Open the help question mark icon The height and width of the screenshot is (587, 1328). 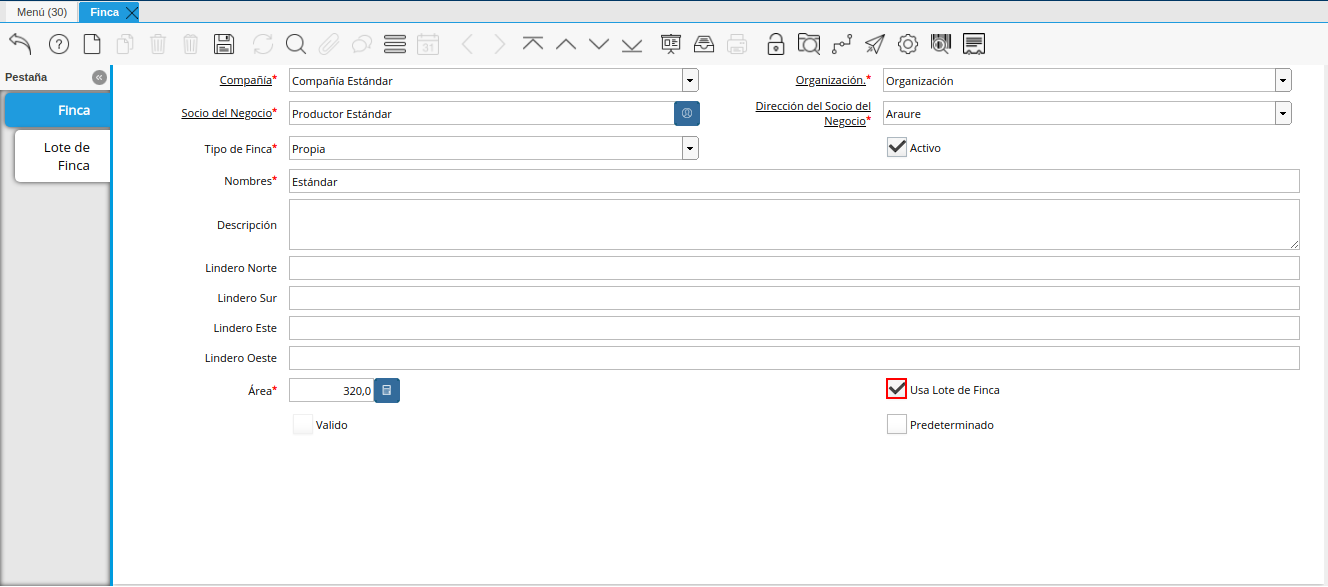click(x=59, y=44)
